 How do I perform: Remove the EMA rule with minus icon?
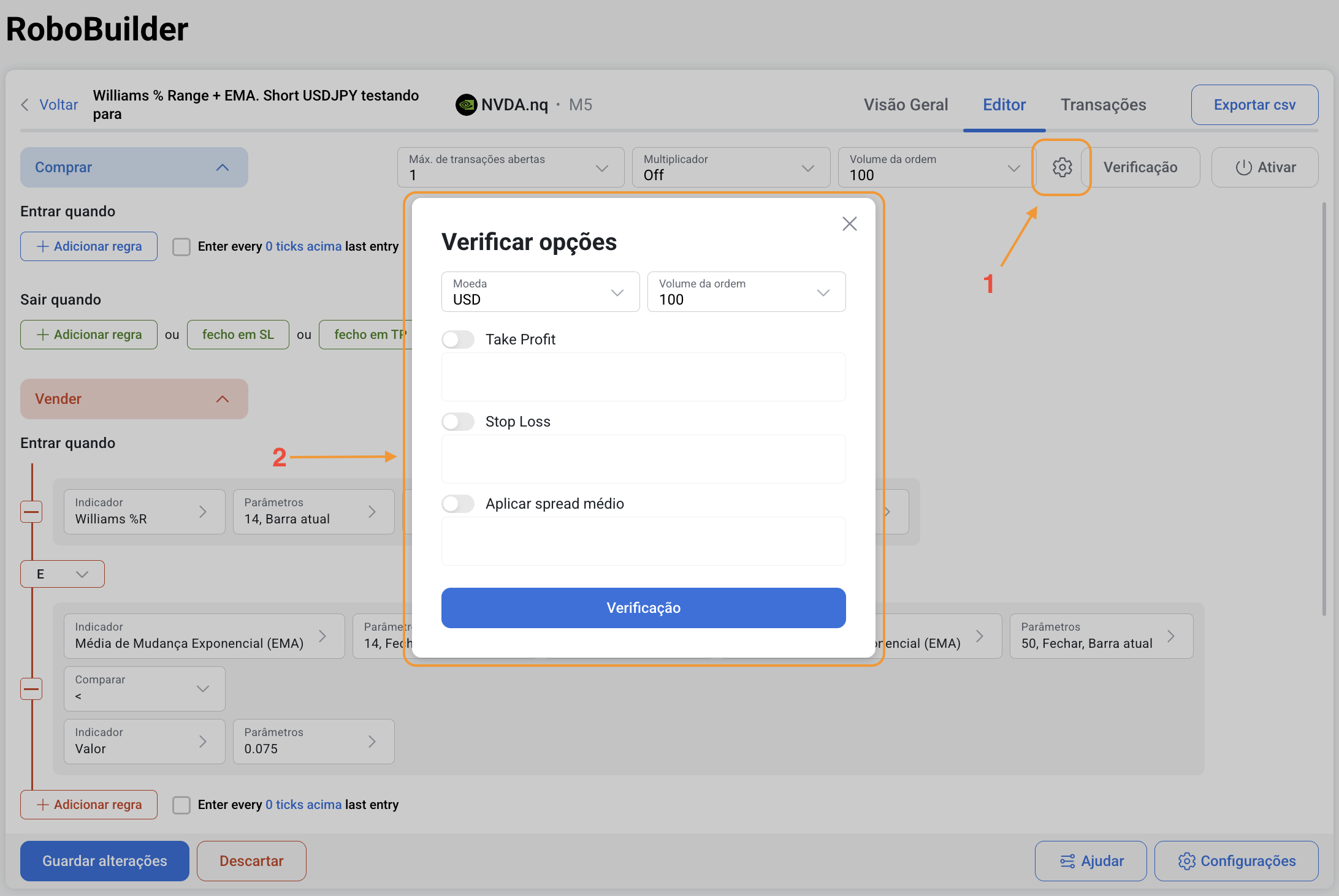[x=31, y=689]
